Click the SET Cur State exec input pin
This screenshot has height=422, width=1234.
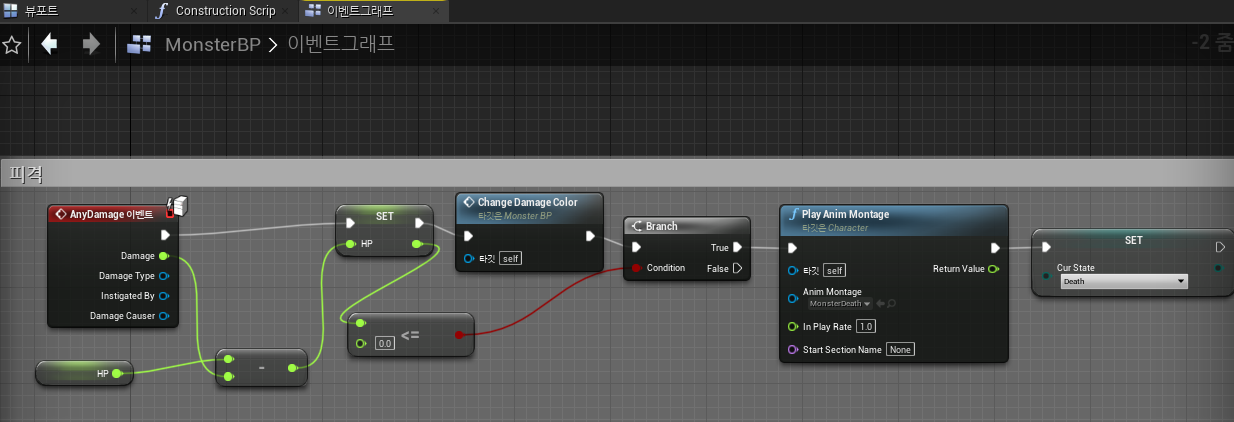[1046, 247]
